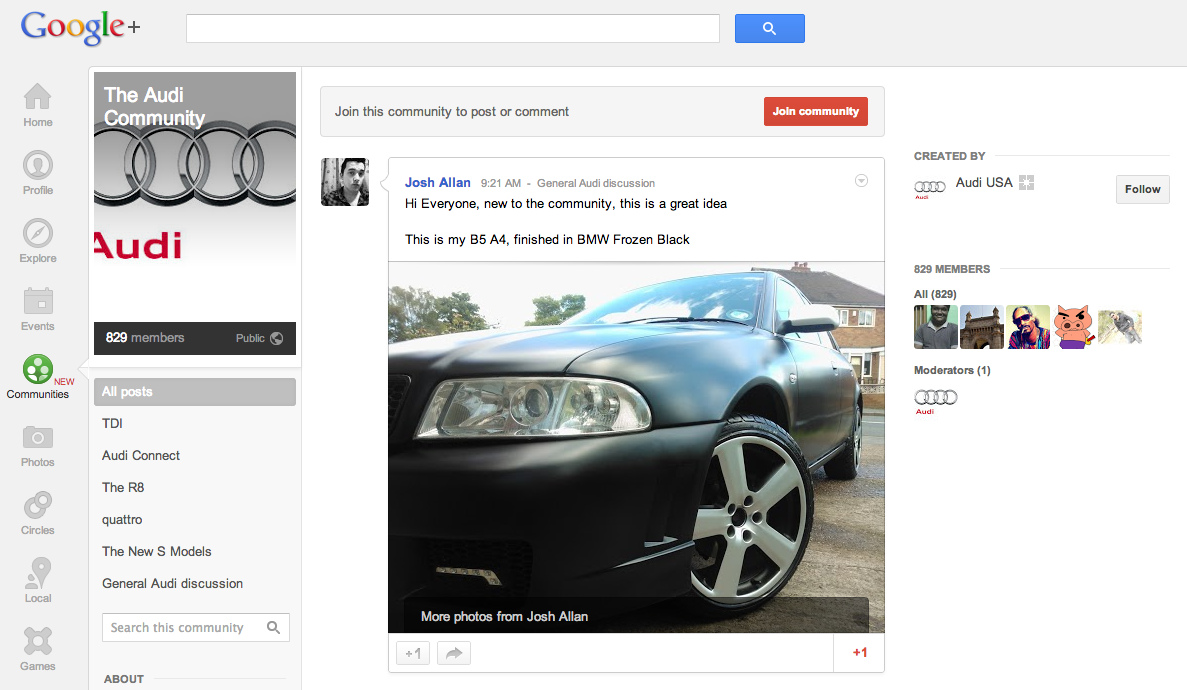Viewport: 1187px width, 690px height.
Task: Open the Audi USA name link
Action: pos(983,183)
